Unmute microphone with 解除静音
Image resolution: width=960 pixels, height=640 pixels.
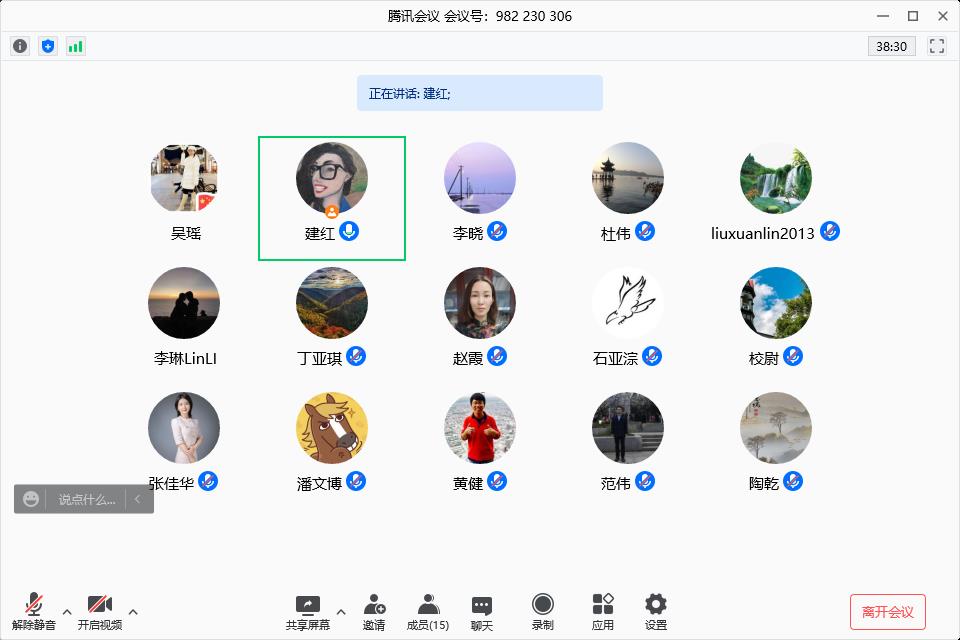[x=34, y=611]
